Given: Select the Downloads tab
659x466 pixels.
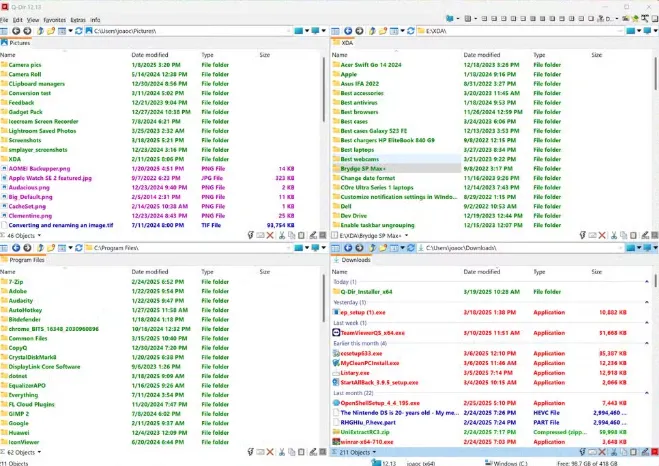Looking at the screenshot, I should coord(352,260).
